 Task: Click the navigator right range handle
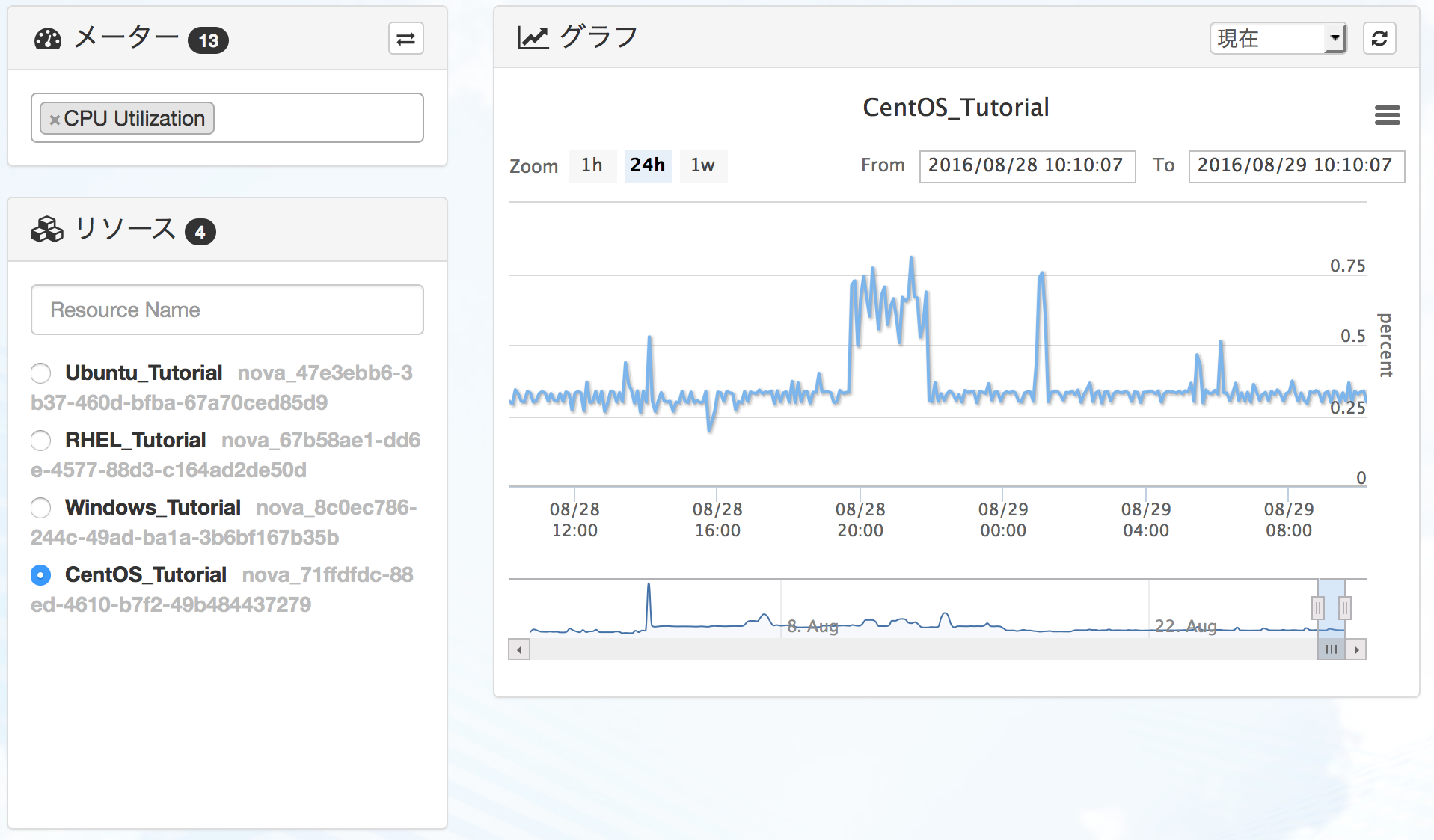tap(1344, 608)
